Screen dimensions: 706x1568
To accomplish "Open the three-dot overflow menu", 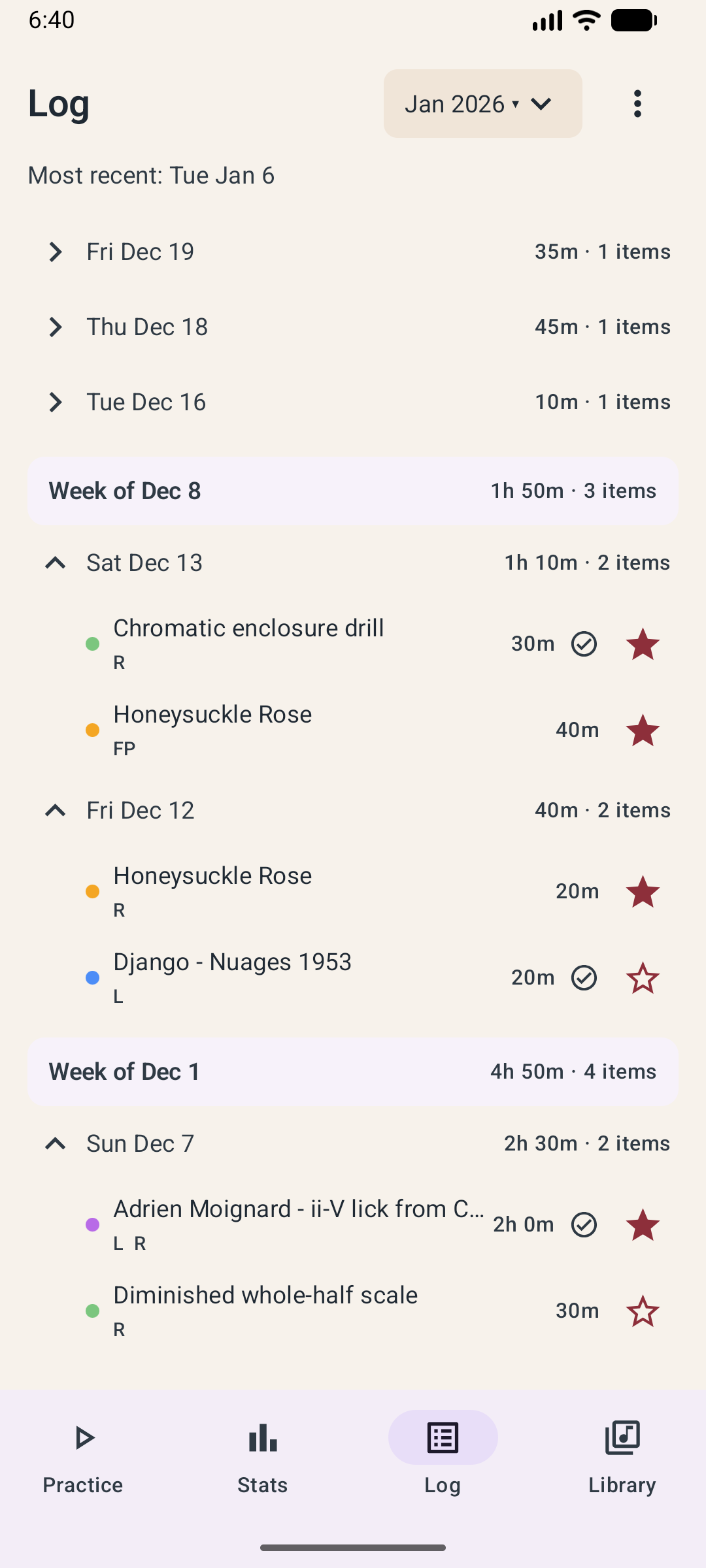I will (637, 104).
